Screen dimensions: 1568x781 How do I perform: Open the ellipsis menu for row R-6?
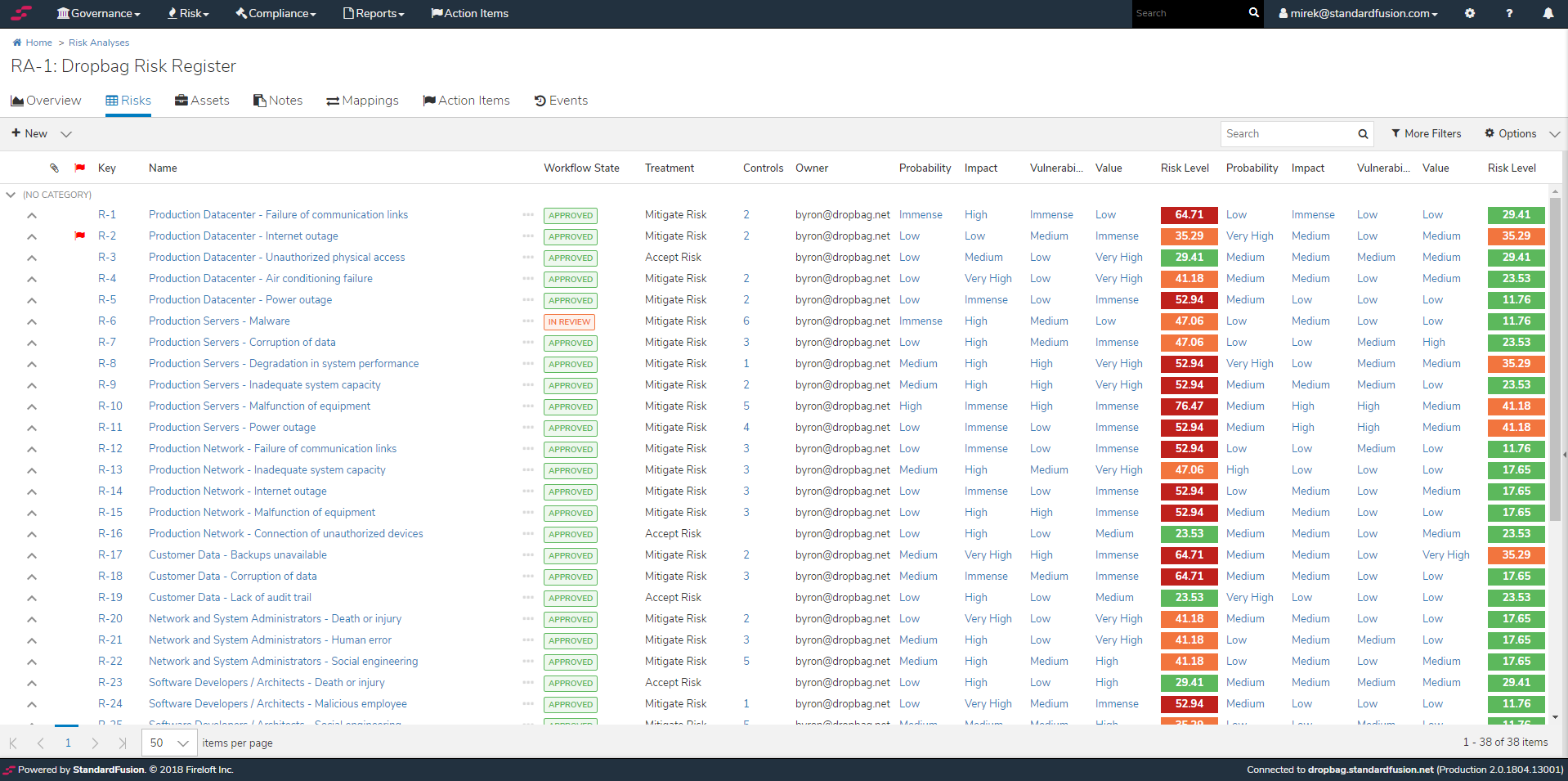pos(528,321)
